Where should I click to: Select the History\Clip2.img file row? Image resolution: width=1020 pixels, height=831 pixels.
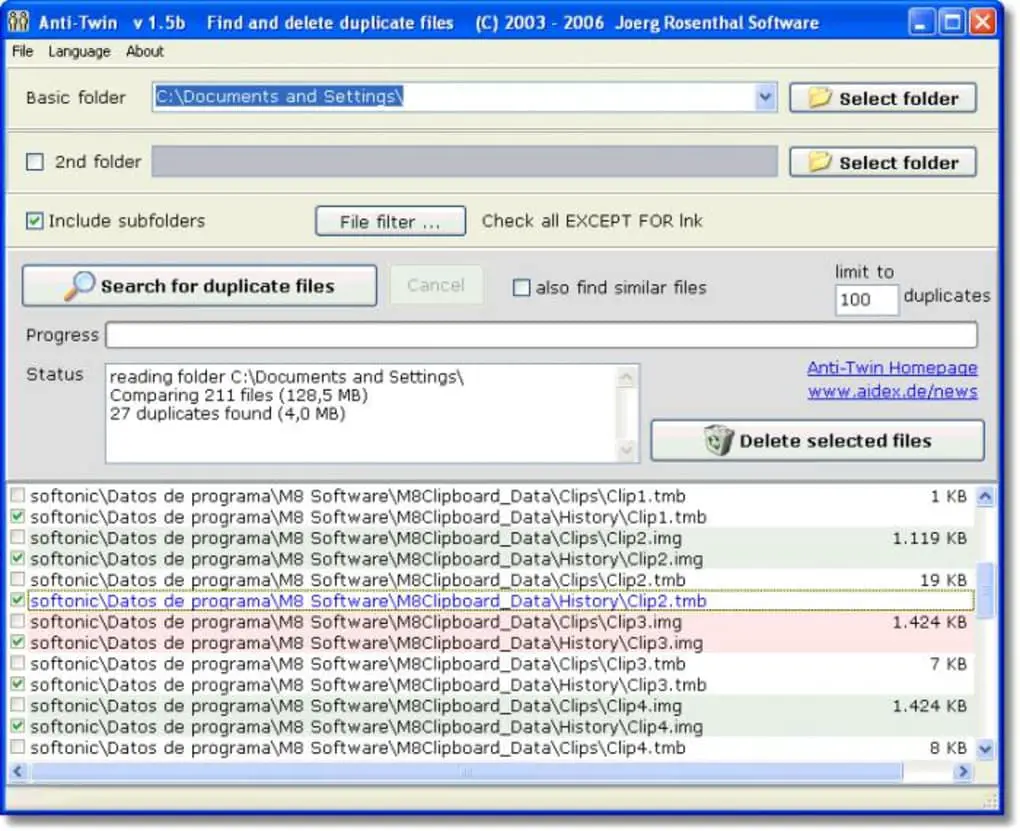click(492, 558)
